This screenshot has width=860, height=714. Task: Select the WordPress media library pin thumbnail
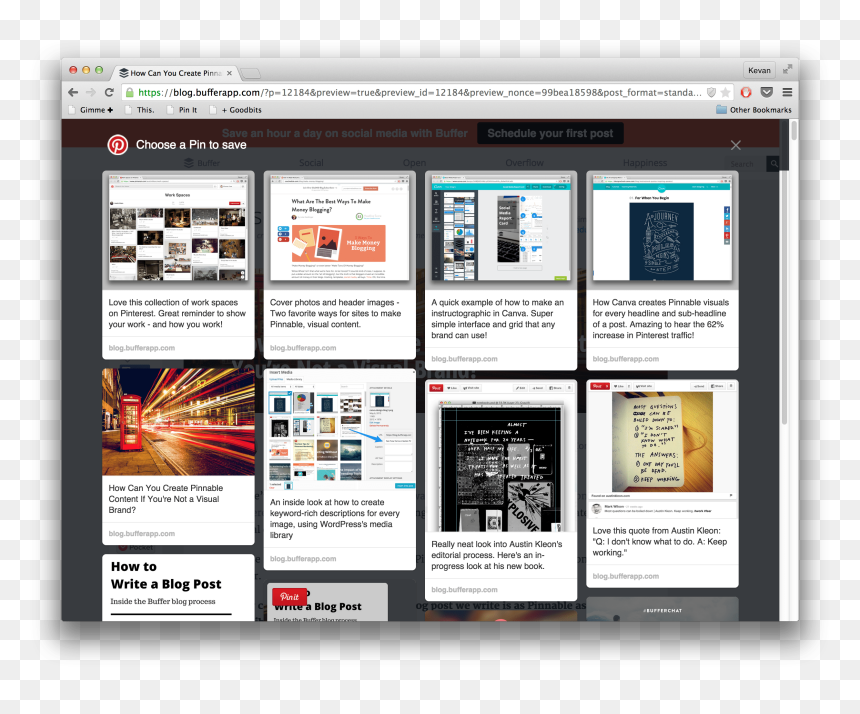pyautogui.click(x=340, y=429)
